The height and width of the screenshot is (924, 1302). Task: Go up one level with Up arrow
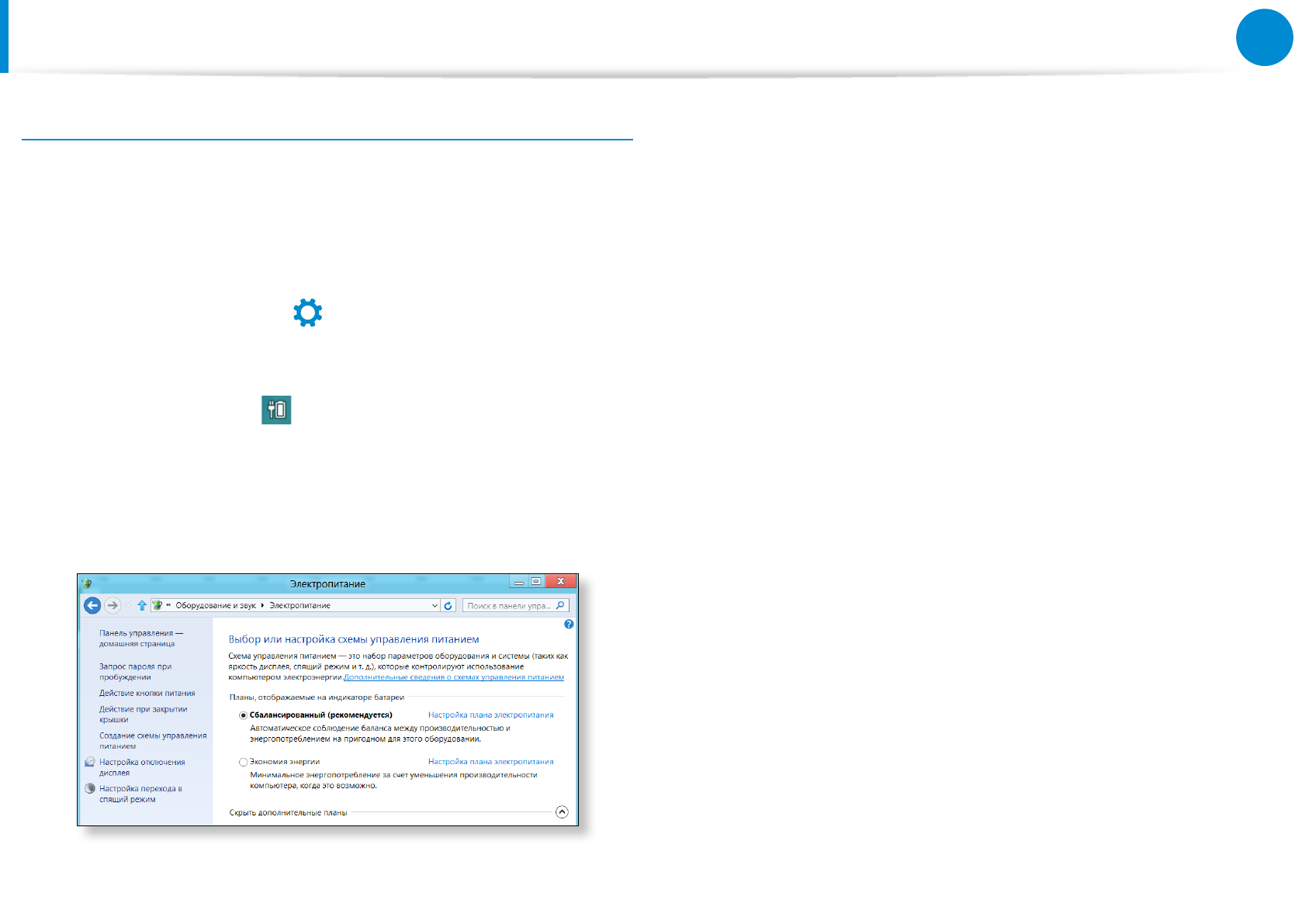(x=142, y=605)
